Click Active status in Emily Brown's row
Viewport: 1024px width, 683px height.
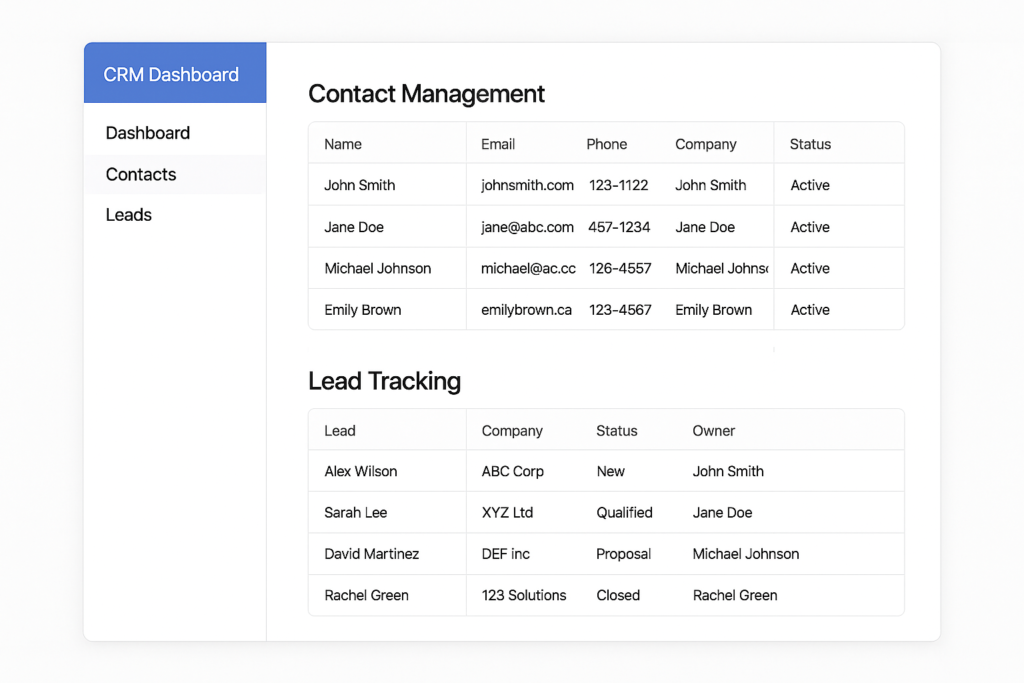pyautogui.click(x=810, y=310)
